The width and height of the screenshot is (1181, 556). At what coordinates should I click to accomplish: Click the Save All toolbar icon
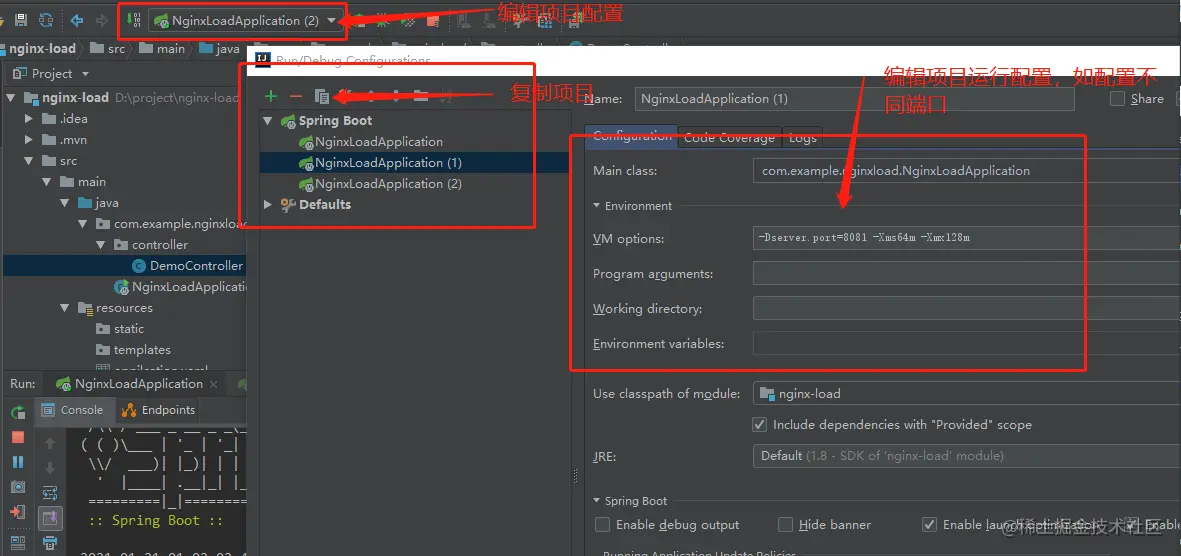pos(21,20)
